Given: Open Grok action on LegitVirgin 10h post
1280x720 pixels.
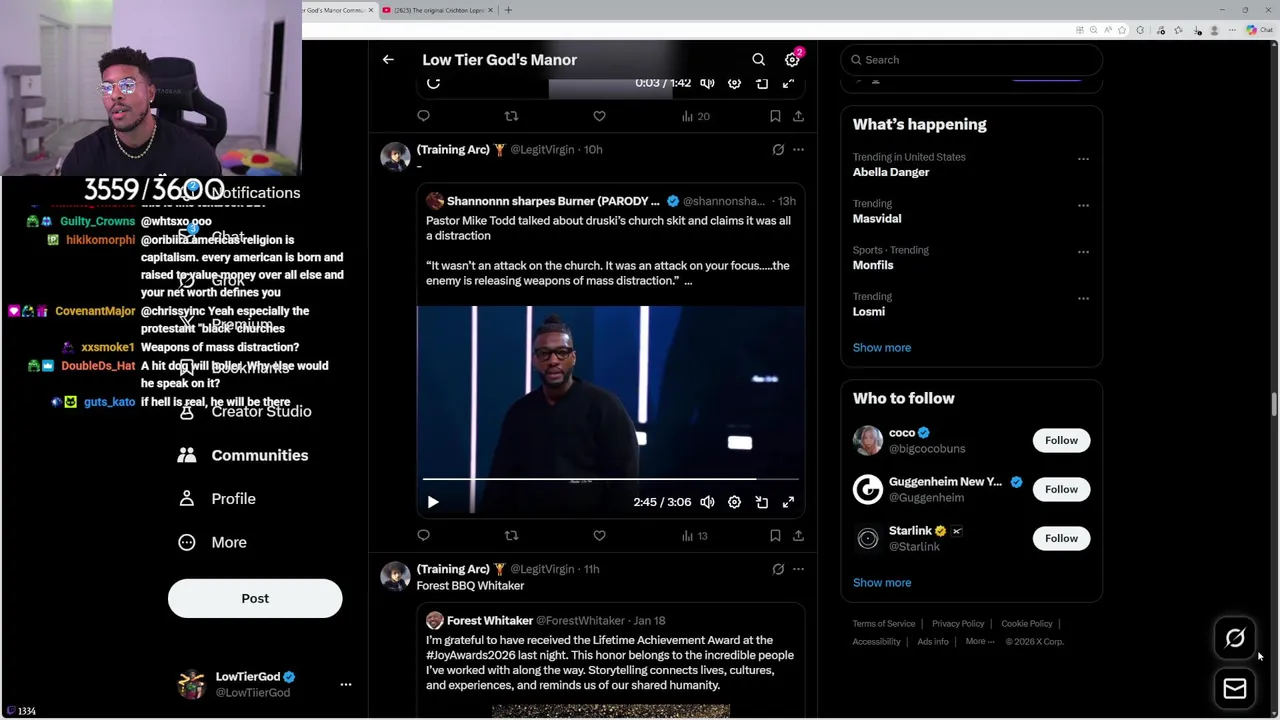Looking at the screenshot, I should [x=778, y=149].
